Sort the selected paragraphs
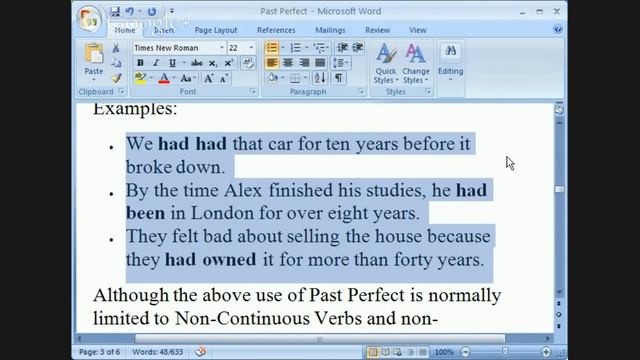This screenshot has width=640, height=360. [320, 78]
